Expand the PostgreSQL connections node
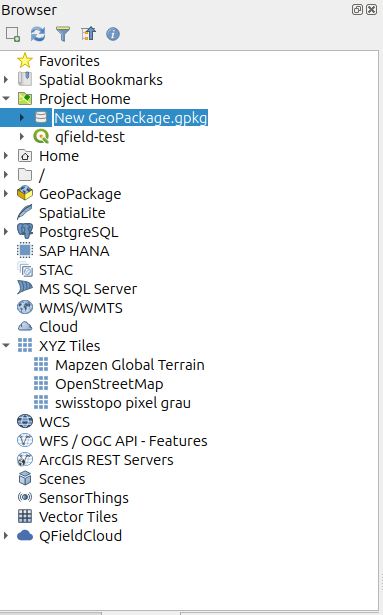383x615 pixels. click(x=6, y=231)
